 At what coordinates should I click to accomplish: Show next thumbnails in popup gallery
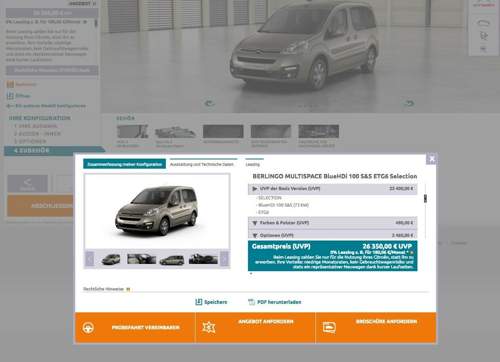225,259
